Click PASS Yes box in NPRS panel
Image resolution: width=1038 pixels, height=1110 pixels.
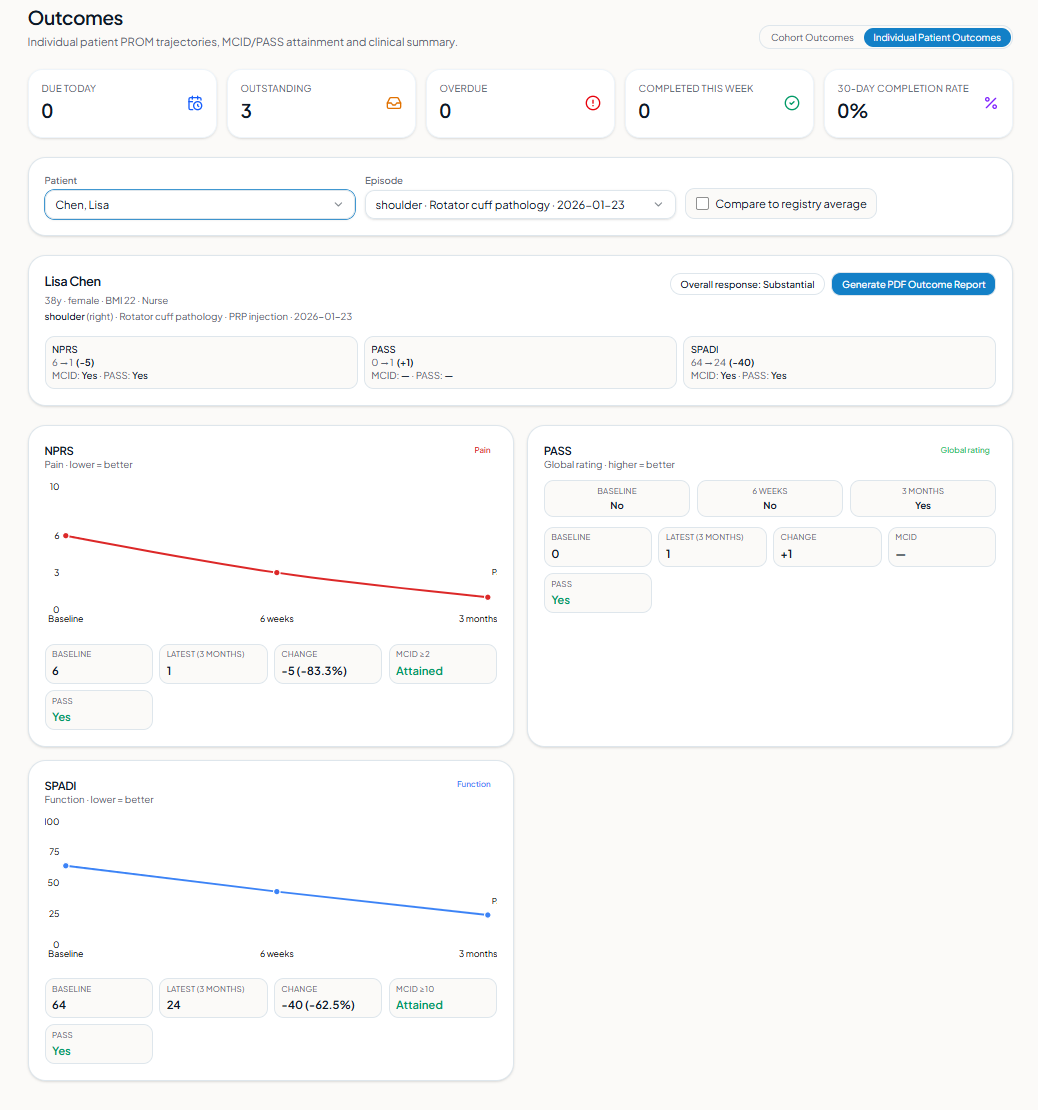98,710
